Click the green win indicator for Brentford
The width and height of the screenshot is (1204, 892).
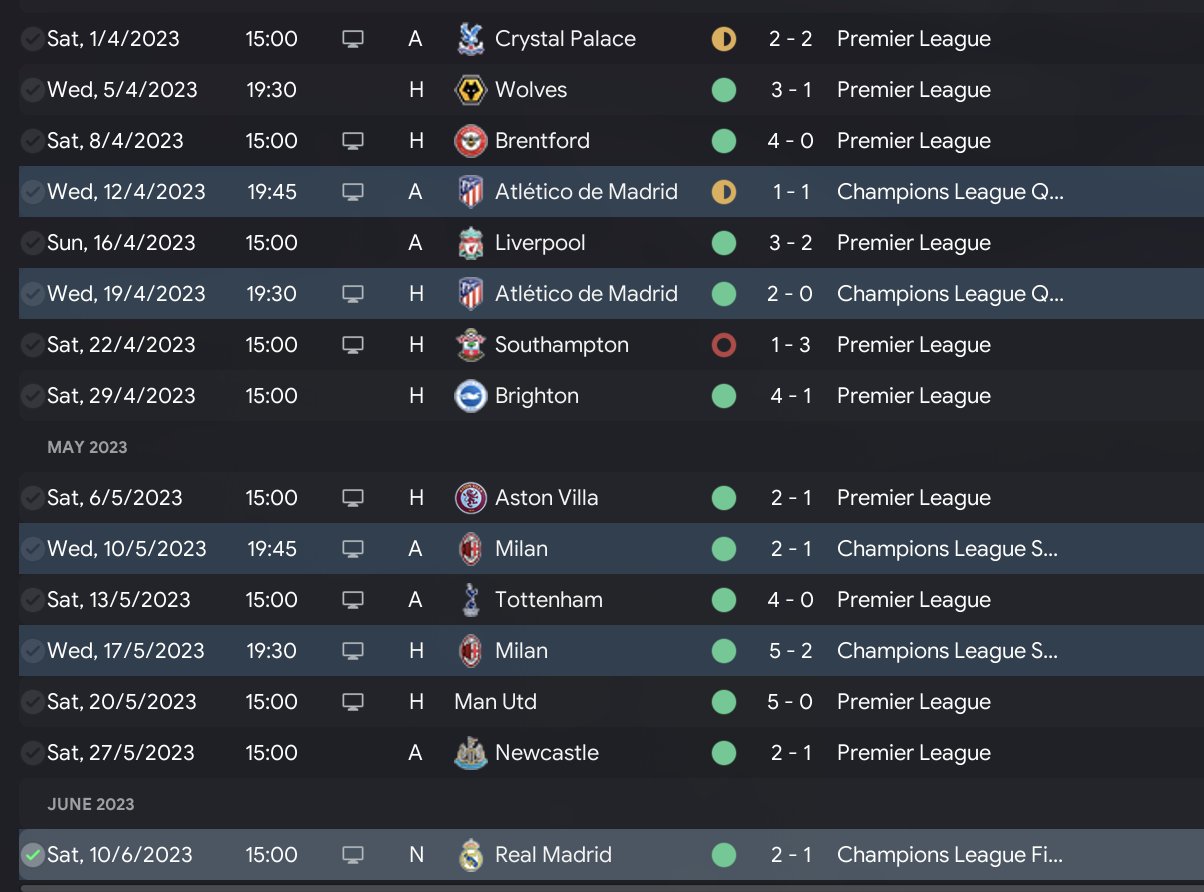point(723,141)
